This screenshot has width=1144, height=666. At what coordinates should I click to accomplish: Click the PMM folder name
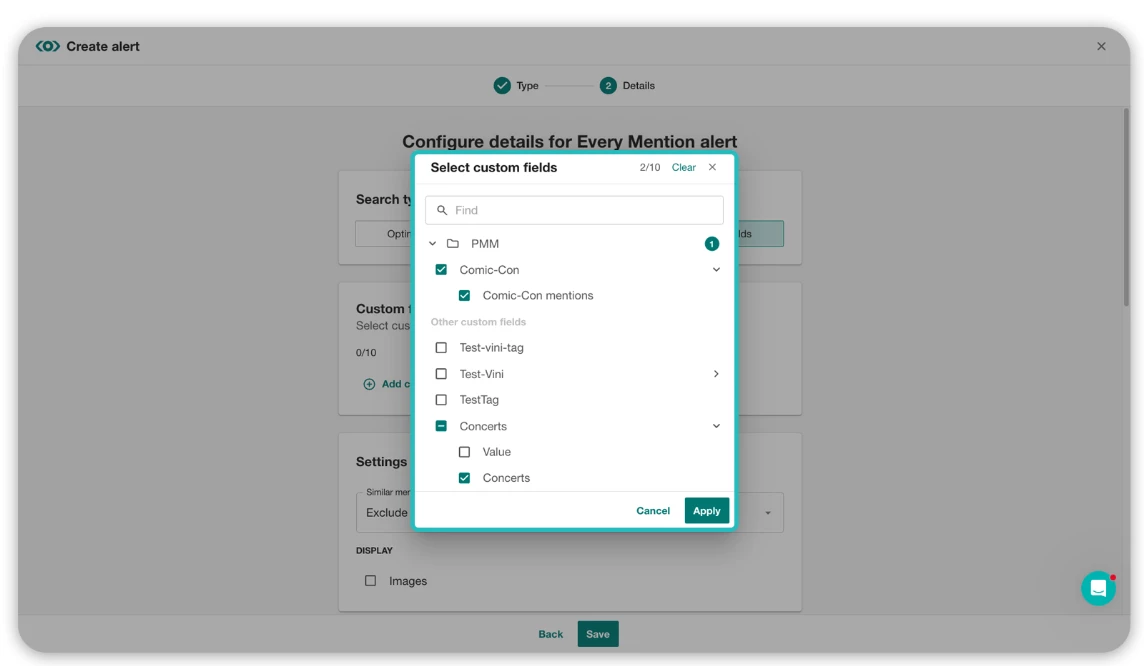[x=485, y=244]
